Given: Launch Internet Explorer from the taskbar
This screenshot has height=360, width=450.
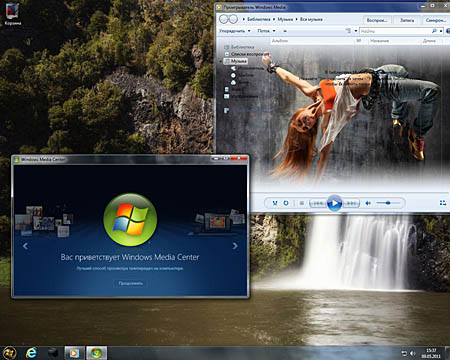Looking at the screenshot, I should [31, 353].
